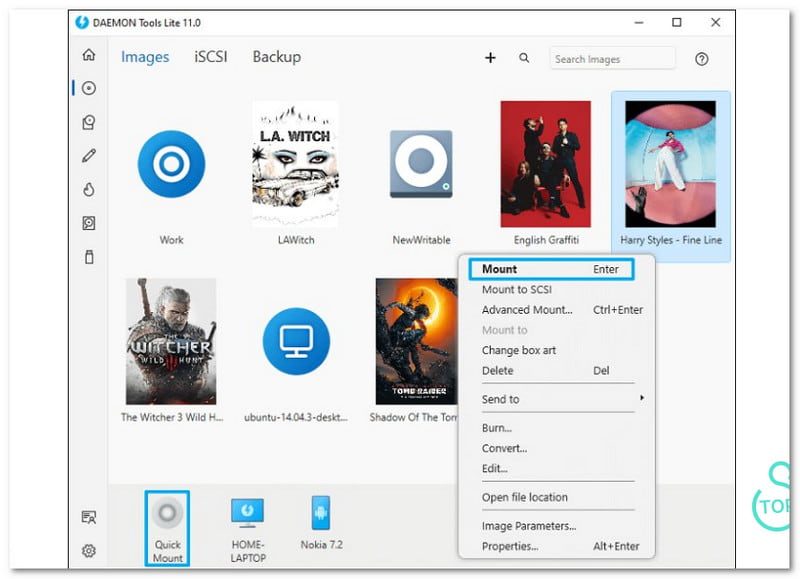800x579 pixels.
Task: Click Properties in the context menu
Action: point(510,546)
